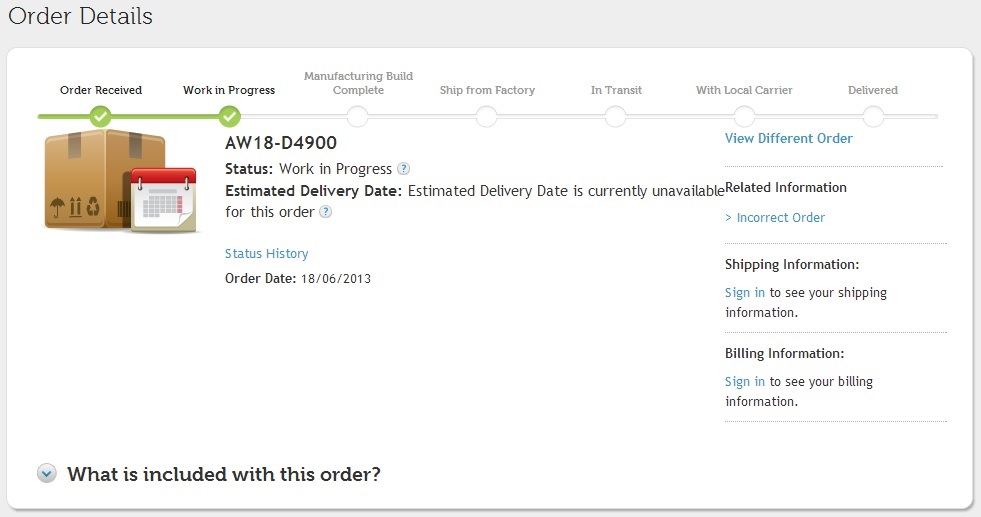The width and height of the screenshot is (981, 517).
Task: Click help icon next to Status
Action: tap(403, 169)
